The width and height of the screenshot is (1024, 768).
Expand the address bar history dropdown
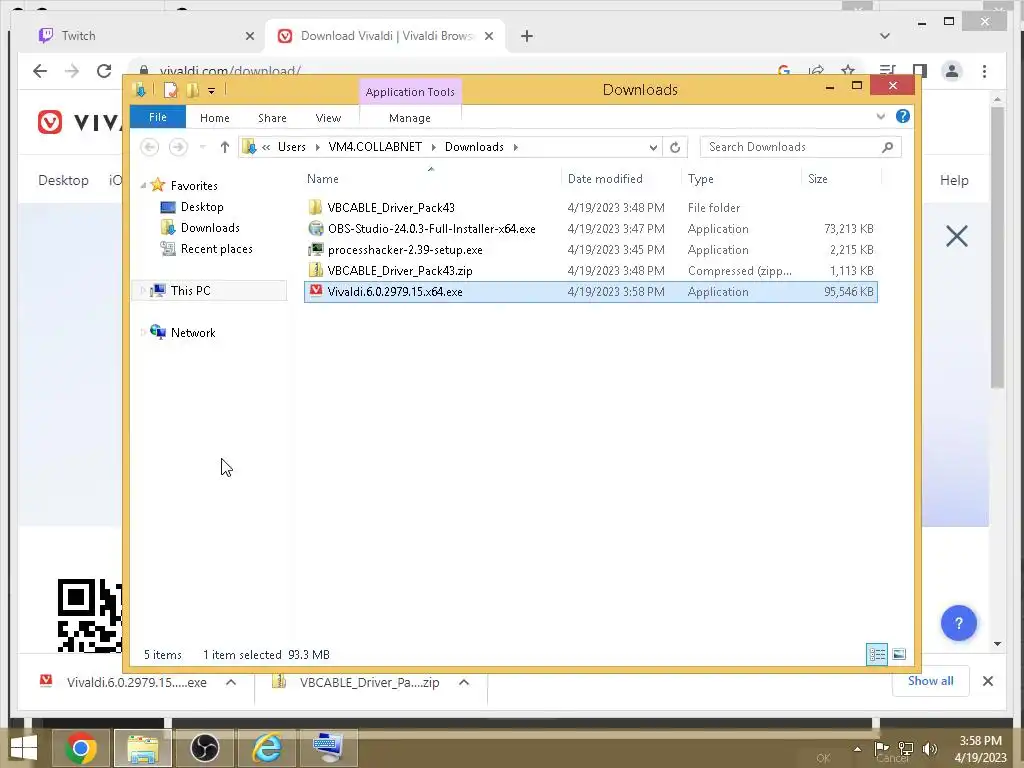(x=652, y=148)
